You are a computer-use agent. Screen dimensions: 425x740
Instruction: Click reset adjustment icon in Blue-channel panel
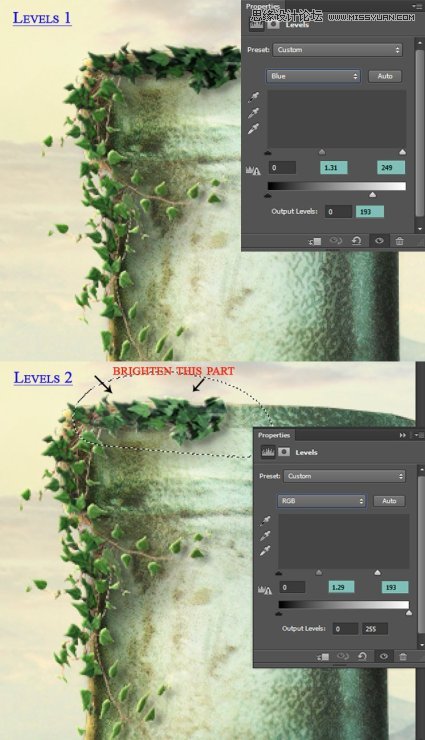tap(357, 241)
